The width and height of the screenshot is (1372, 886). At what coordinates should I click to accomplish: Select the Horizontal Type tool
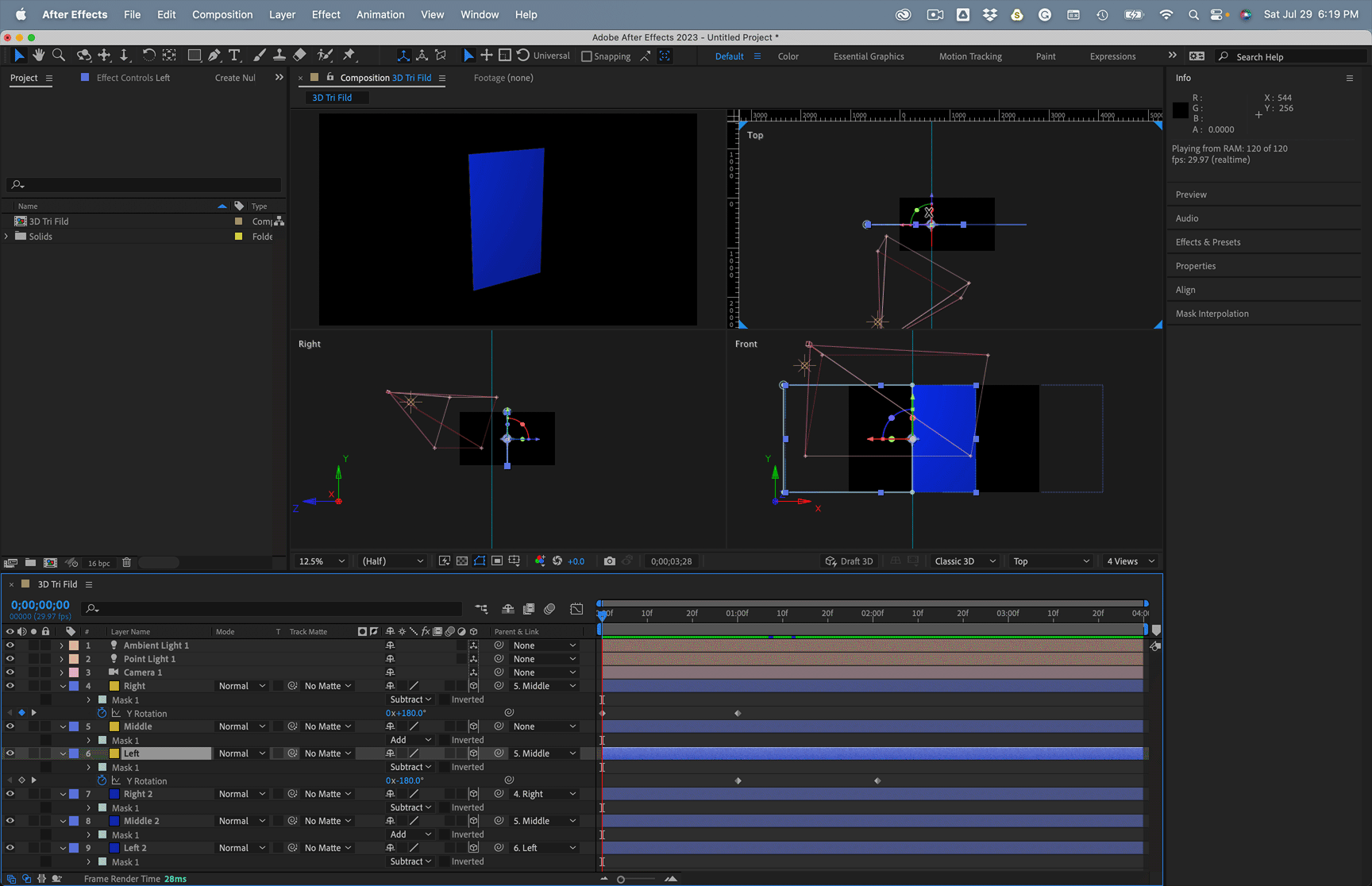coord(234,56)
